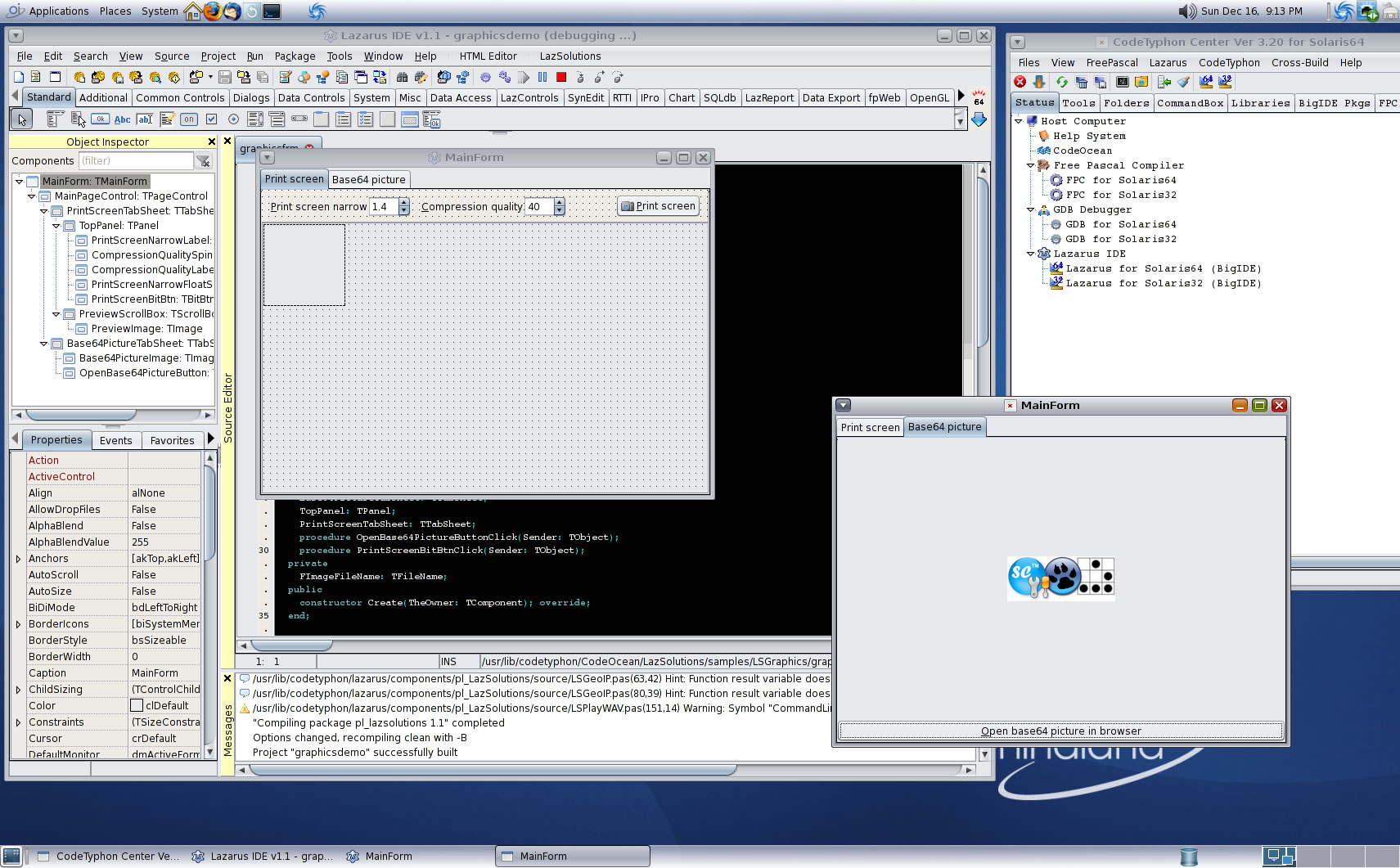Select the TLabel 'Abc' palette component
The image size is (1400, 868).
(122, 119)
